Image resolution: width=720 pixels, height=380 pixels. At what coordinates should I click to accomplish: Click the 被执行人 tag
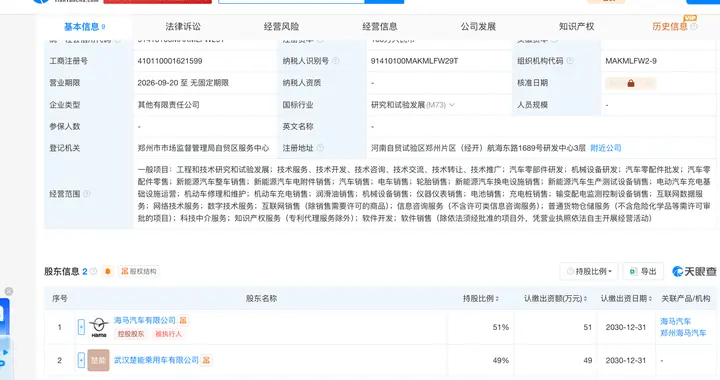coord(168,334)
